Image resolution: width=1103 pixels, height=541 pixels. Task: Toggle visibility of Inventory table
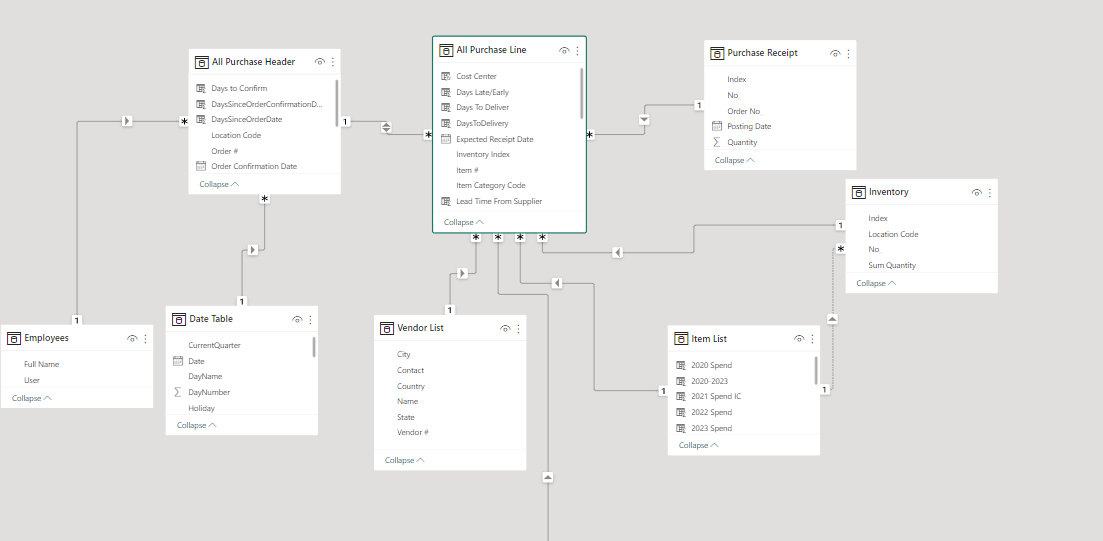pos(976,193)
